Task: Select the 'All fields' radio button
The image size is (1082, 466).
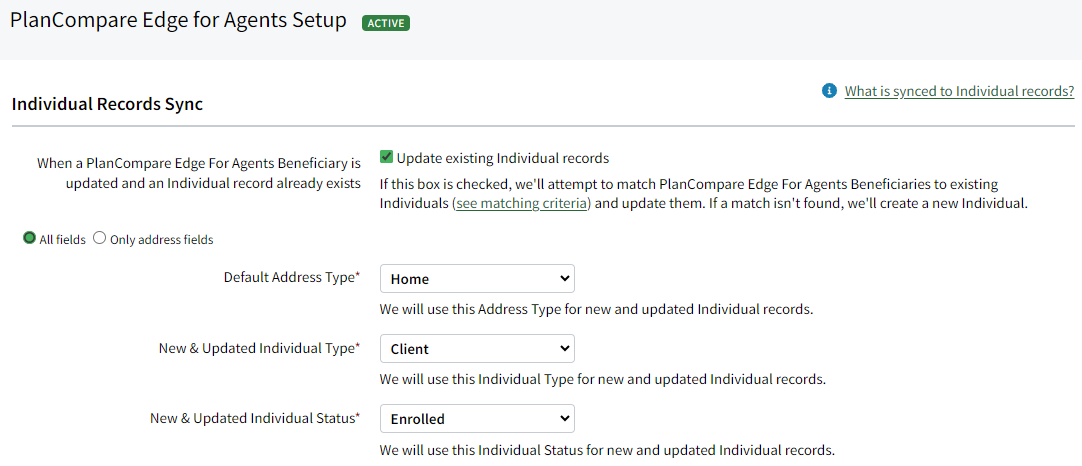Action: pyautogui.click(x=30, y=238)
